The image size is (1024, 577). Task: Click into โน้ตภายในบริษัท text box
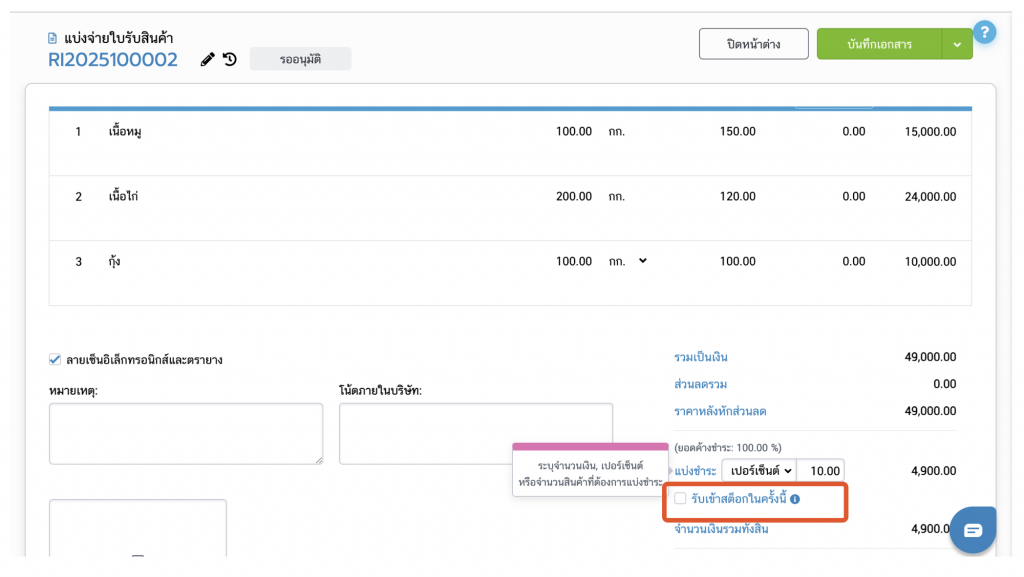tap(476, 433)
